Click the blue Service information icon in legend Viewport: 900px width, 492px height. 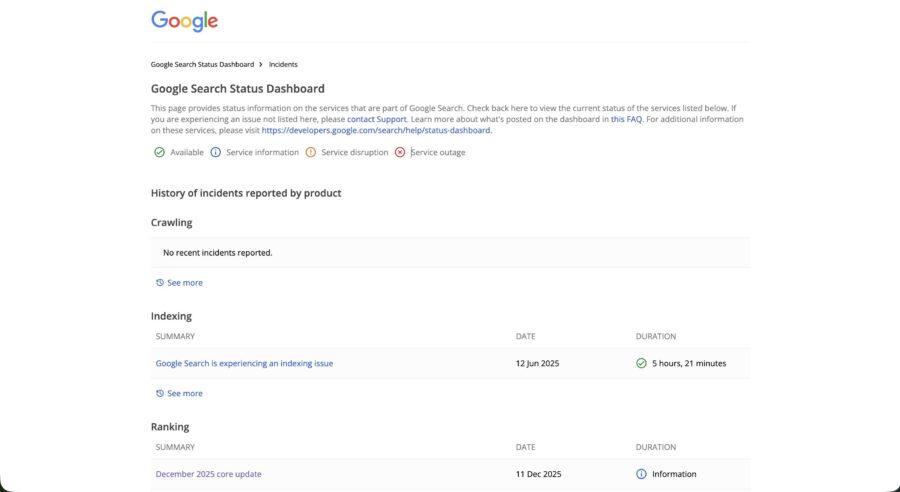tap(215, 152)
